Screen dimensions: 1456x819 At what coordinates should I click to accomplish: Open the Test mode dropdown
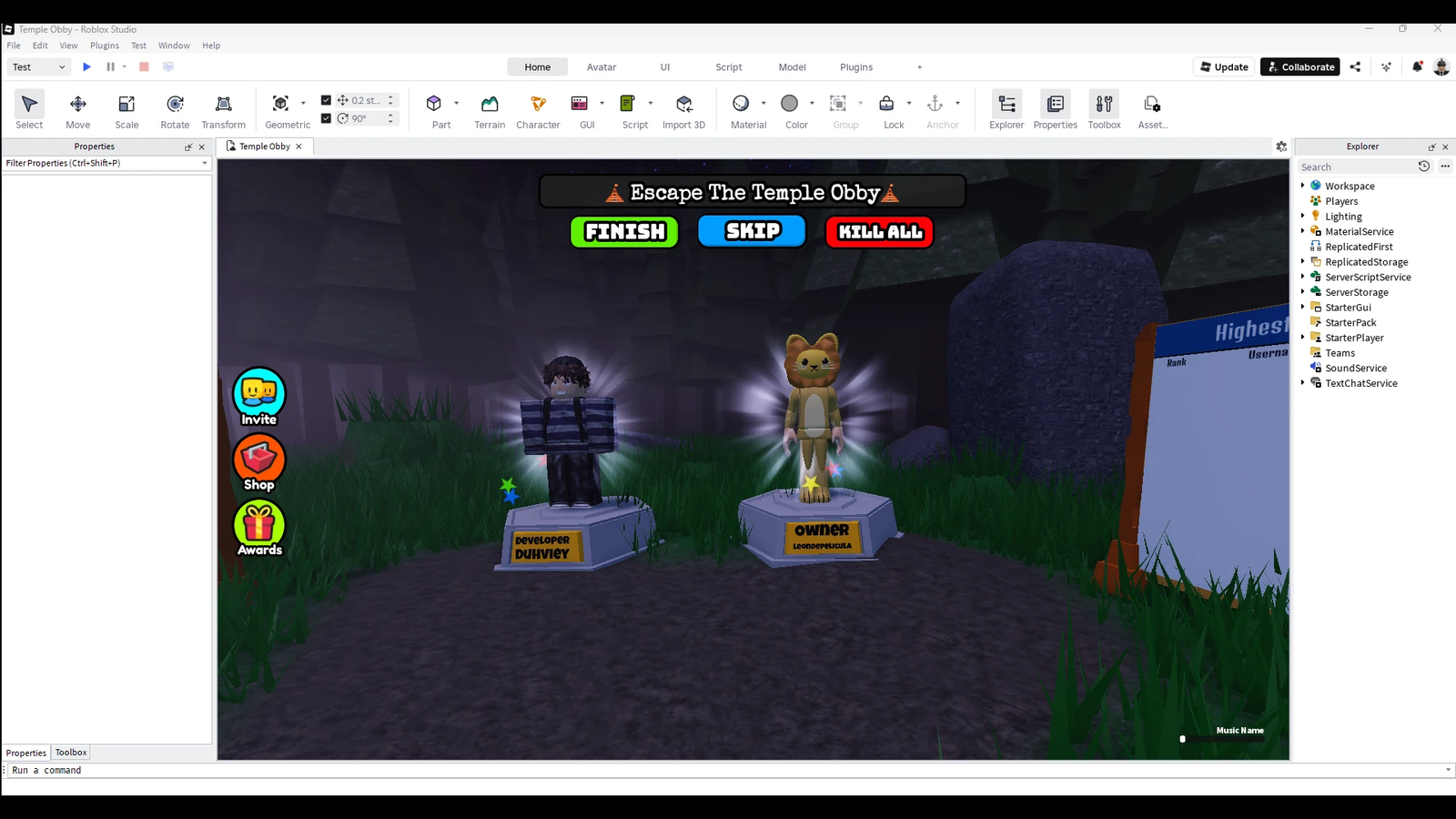pos(39,66)
